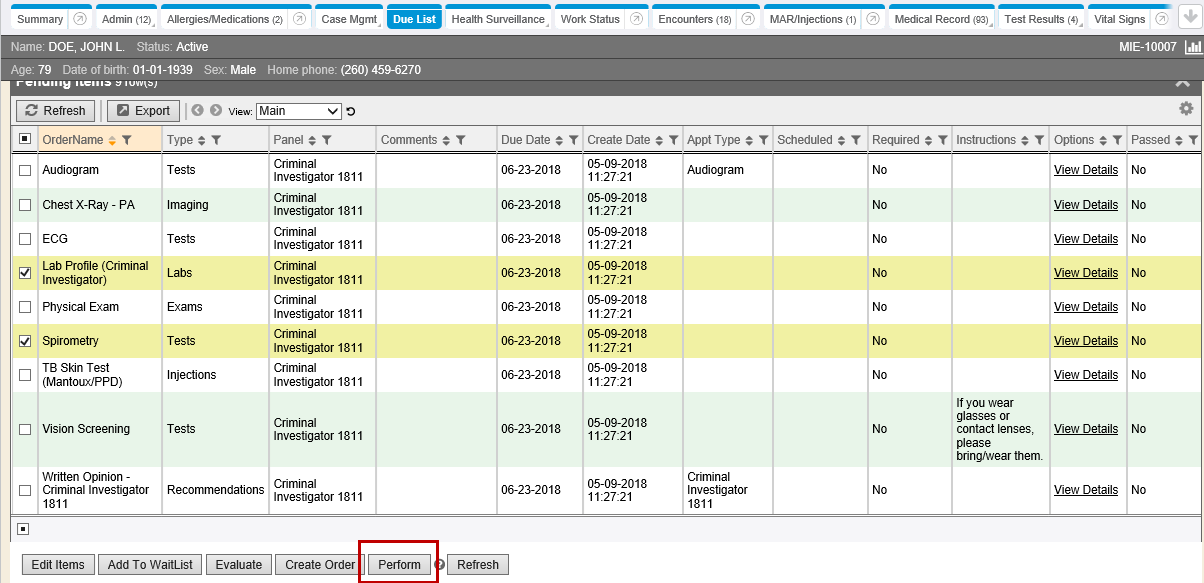Click the down arrow ending the tab bar

click(x=1189, y=19)
